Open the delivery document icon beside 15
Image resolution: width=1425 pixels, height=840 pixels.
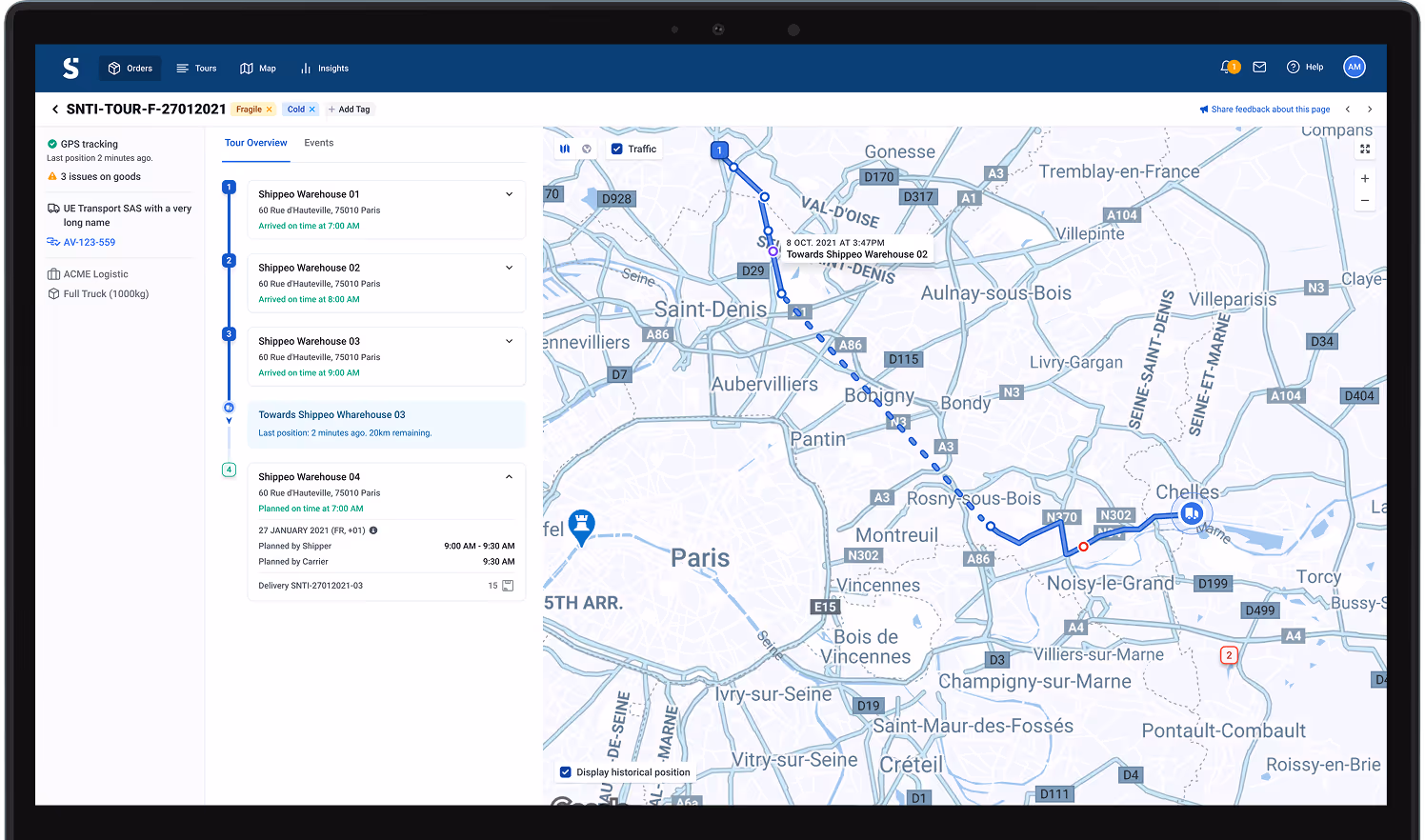pos(508,586)
